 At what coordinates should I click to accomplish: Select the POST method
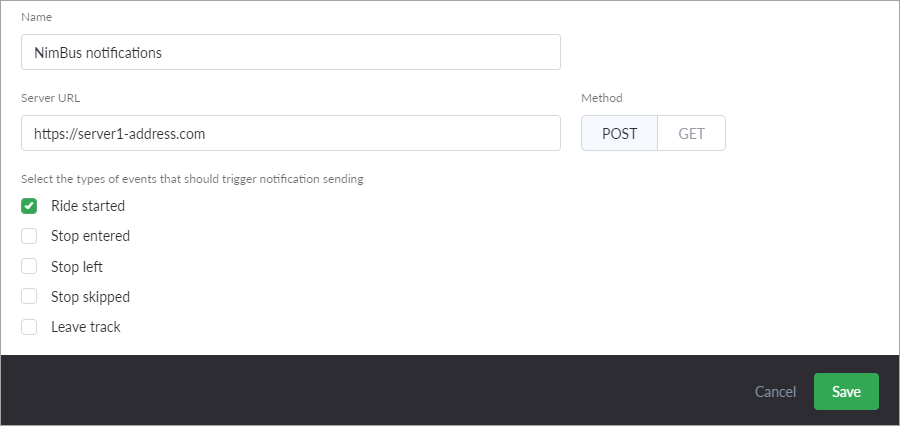619,133
